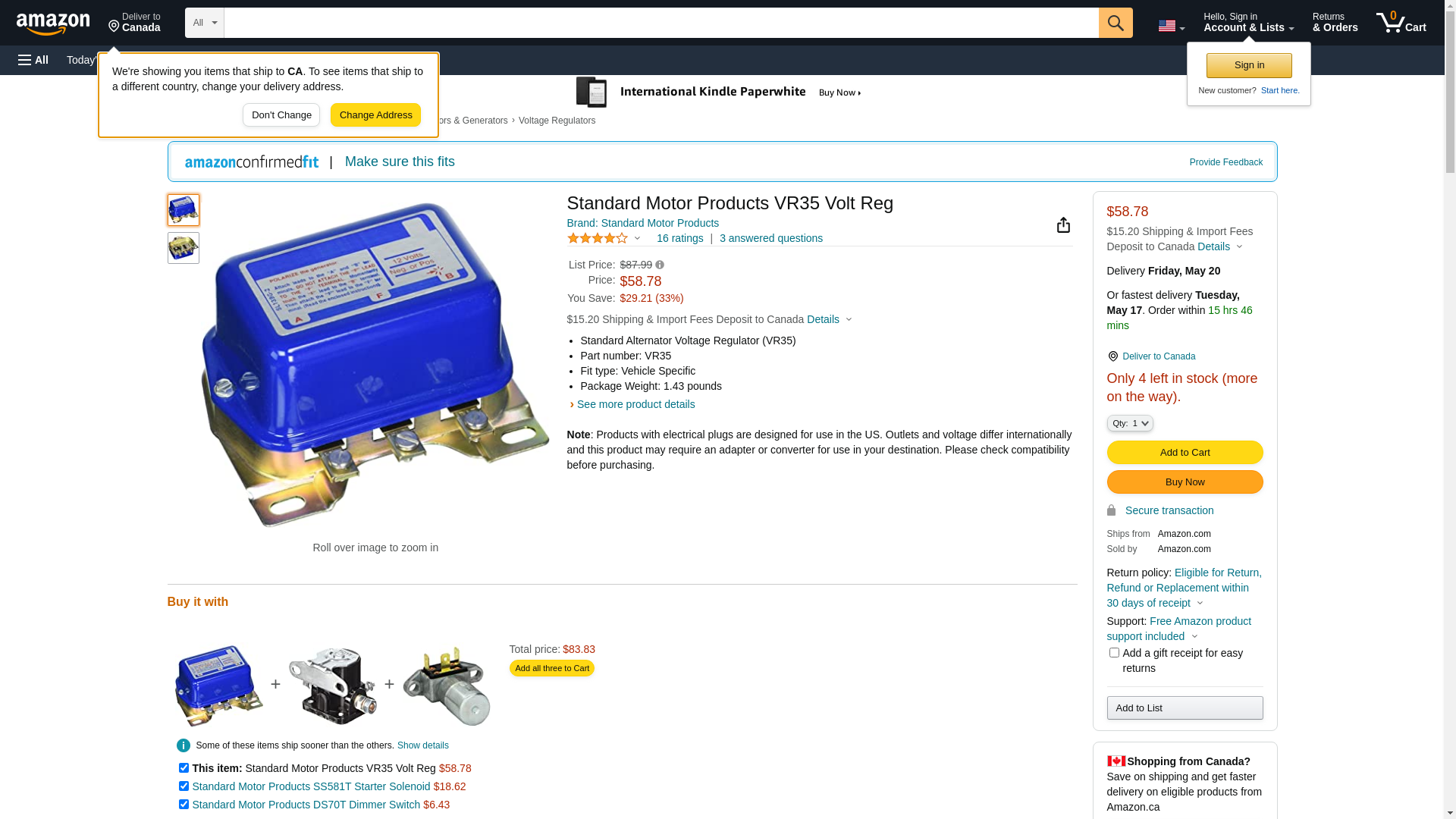Open the search category 'All' dropdown
Image resolution: width=1456 pixels, height=819 pixels.
click(x=205, y=23)
